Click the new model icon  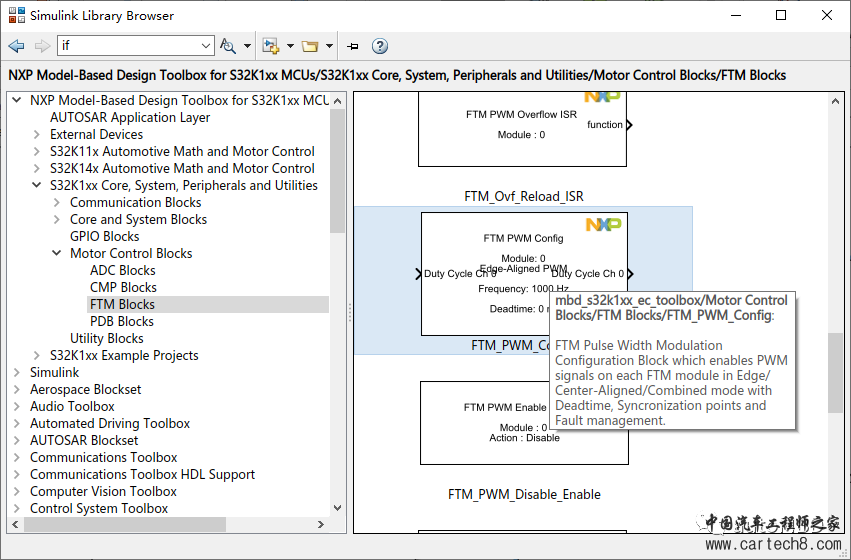[270, 46]
